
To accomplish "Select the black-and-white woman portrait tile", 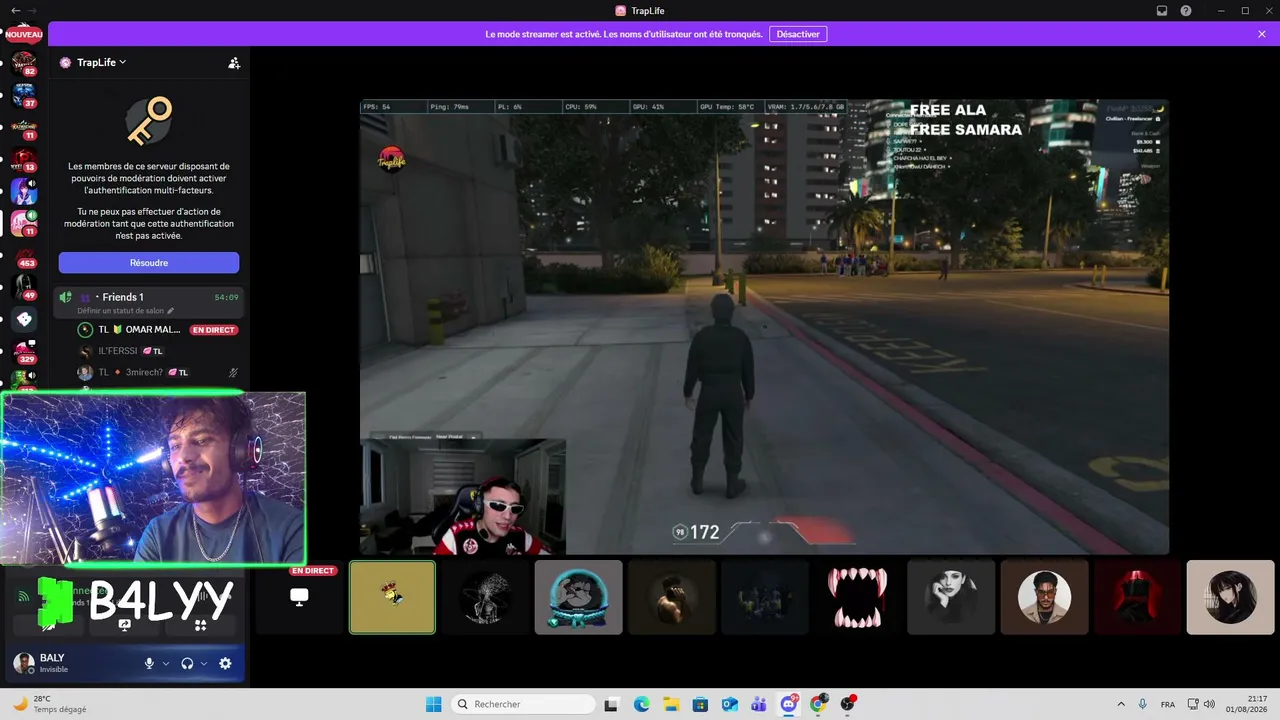I will coord(951,597).
